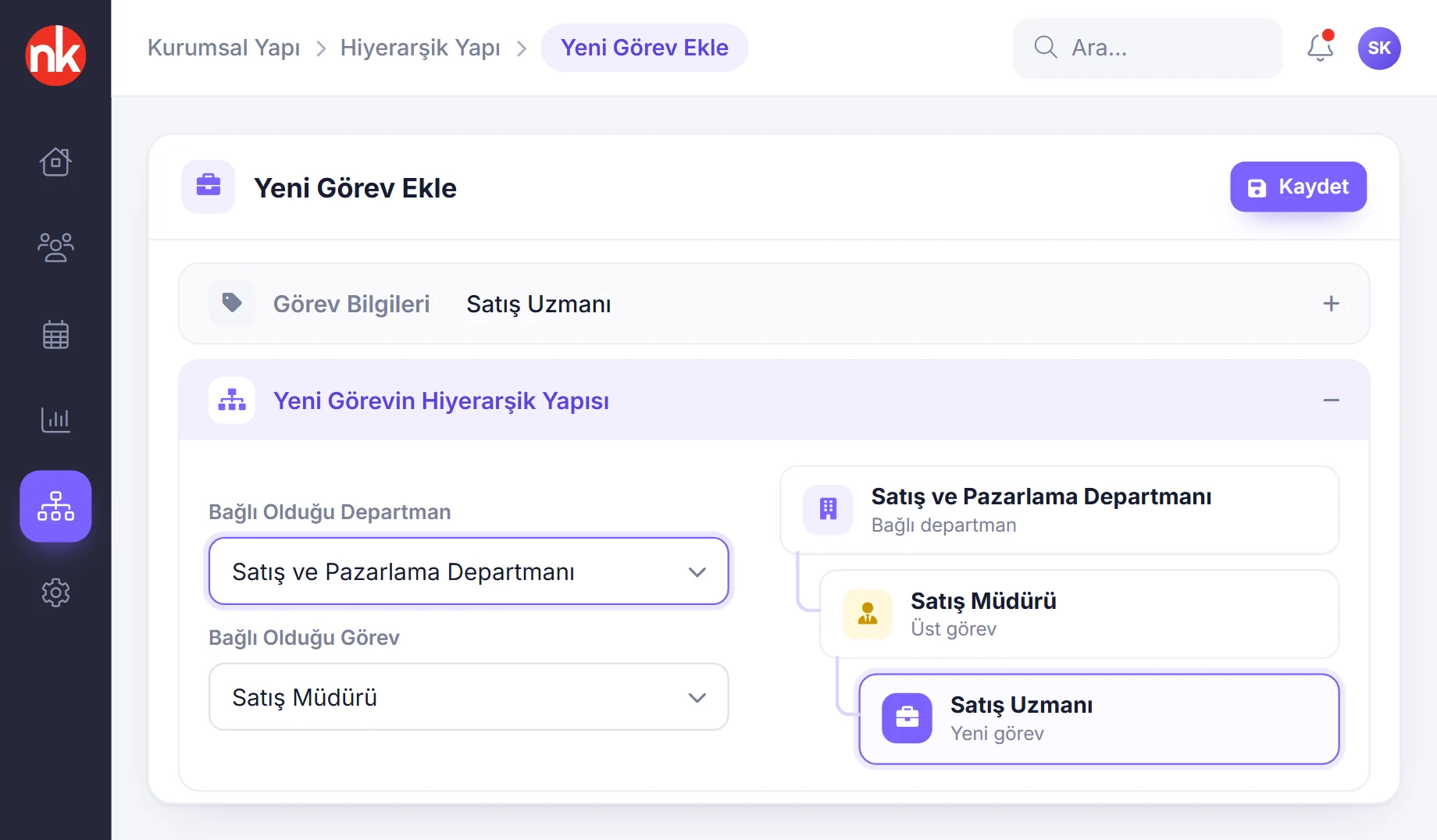
Task: Click the Üst görev subtitle
Action: [x=954, y=629]
